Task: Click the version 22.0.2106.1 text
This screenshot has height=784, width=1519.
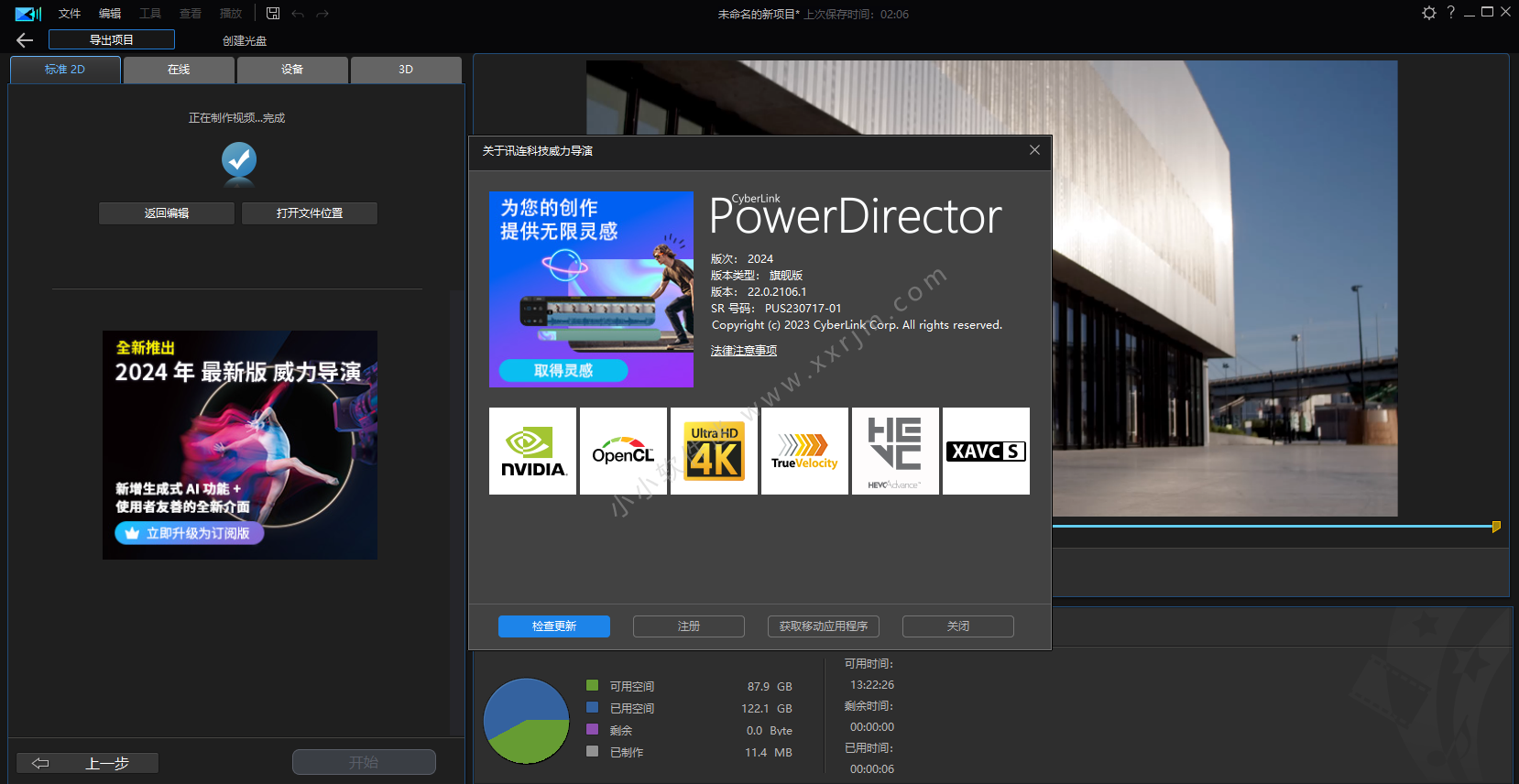Action: click(x=777, y=292)
